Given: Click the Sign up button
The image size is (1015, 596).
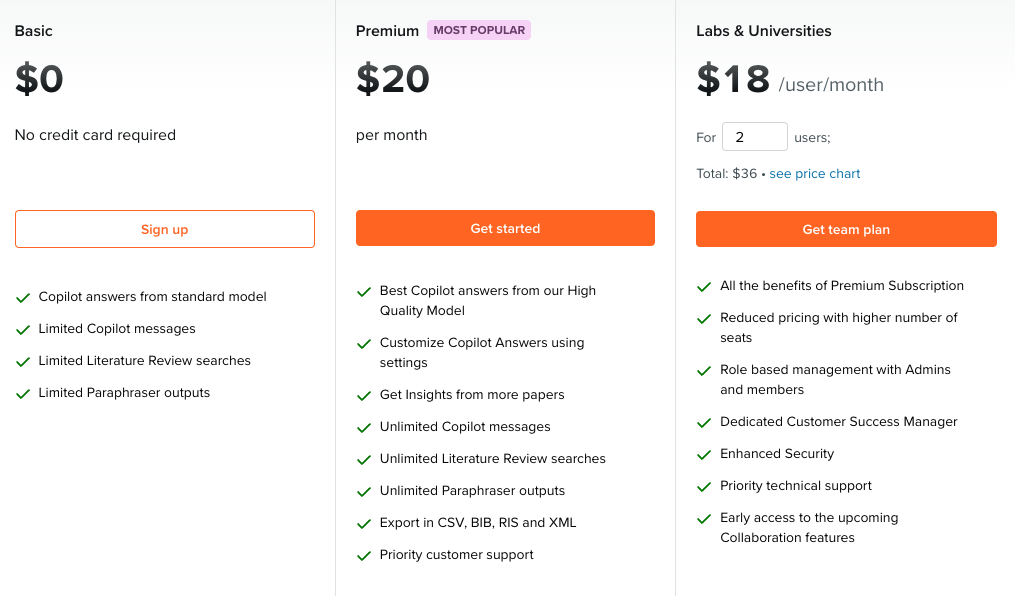Looking at the screenshot, I should coord(164,229).
